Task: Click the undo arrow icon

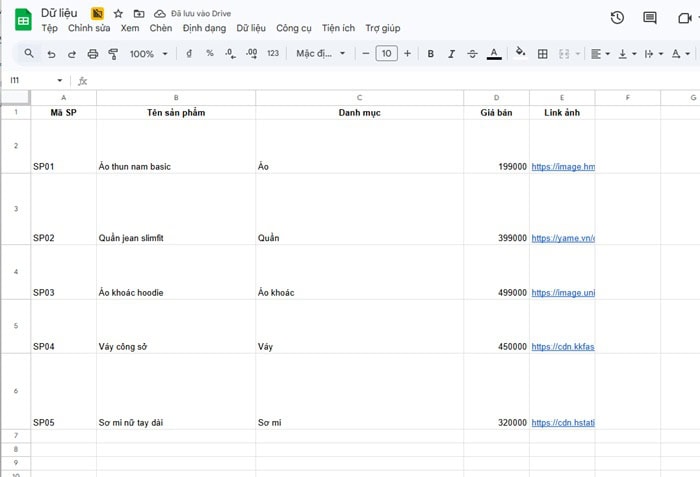Action: click(x=51, y=54)
